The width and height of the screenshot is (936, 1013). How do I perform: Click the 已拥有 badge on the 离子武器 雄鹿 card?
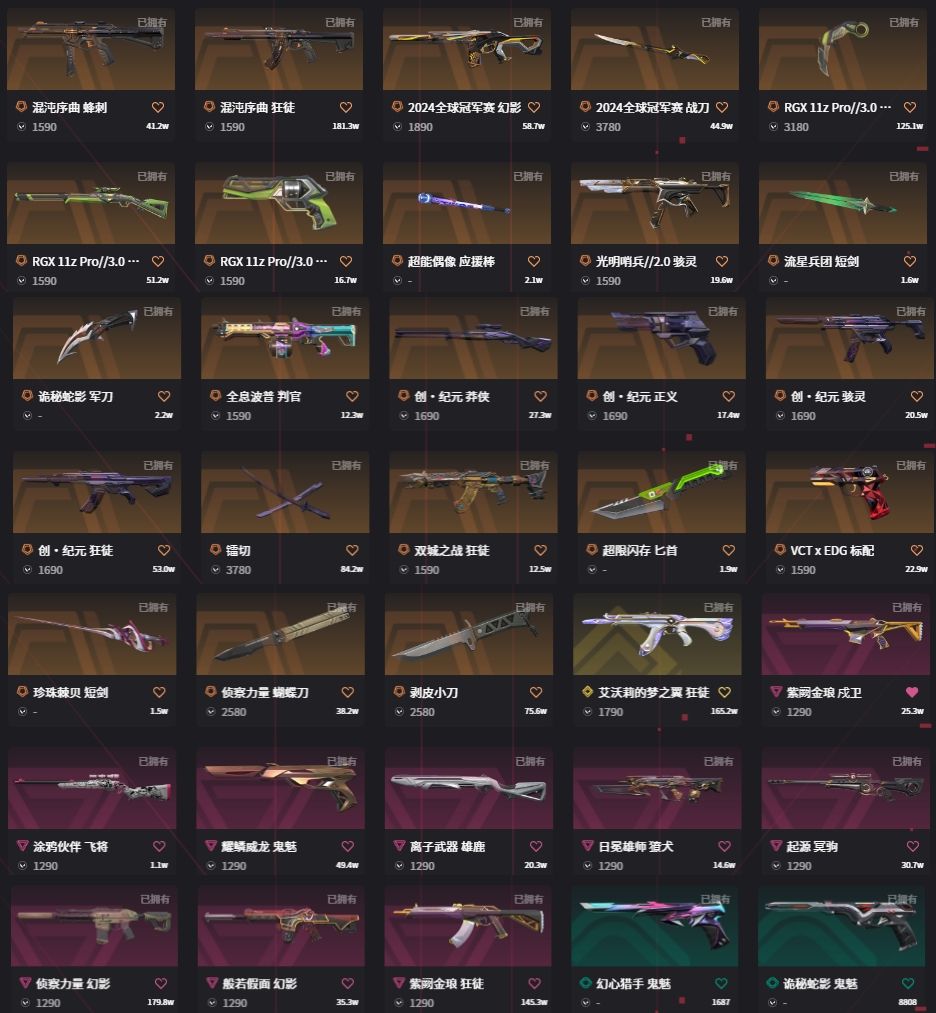[529, 762]
